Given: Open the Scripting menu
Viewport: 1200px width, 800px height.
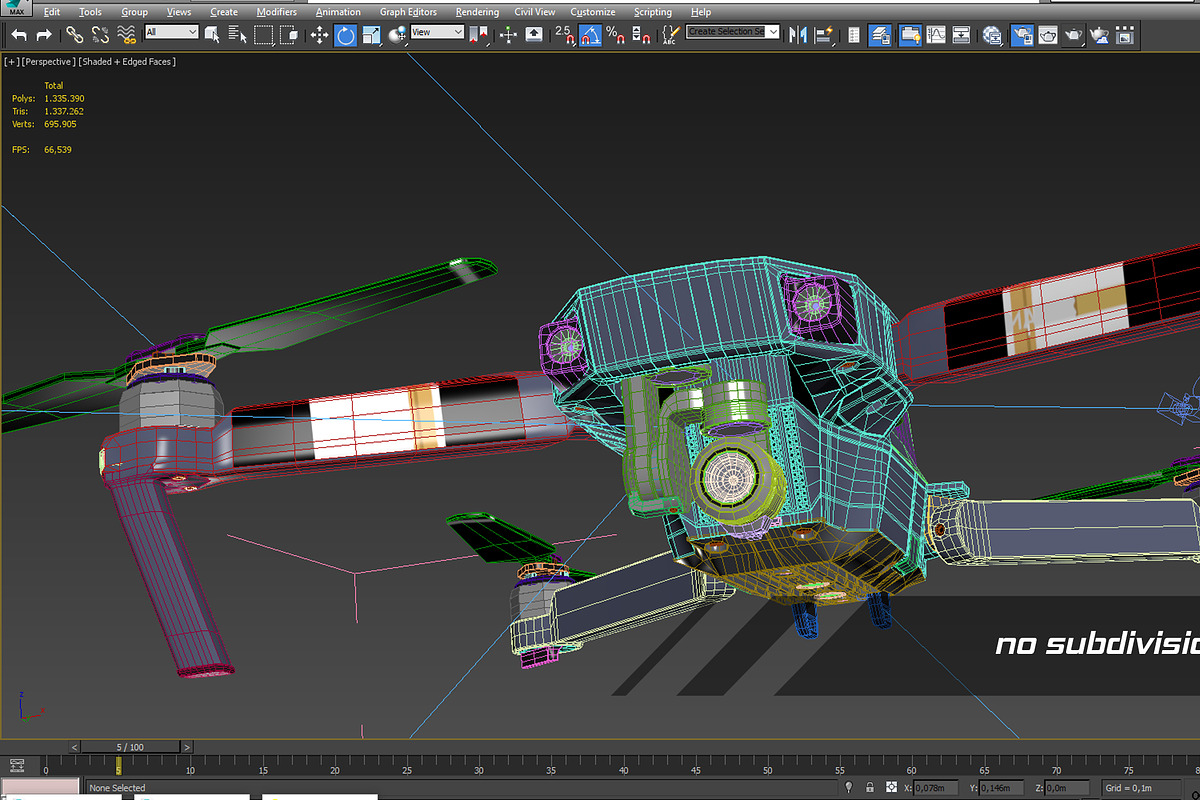Looking at the screenshot, I should [x=653, y=12].
